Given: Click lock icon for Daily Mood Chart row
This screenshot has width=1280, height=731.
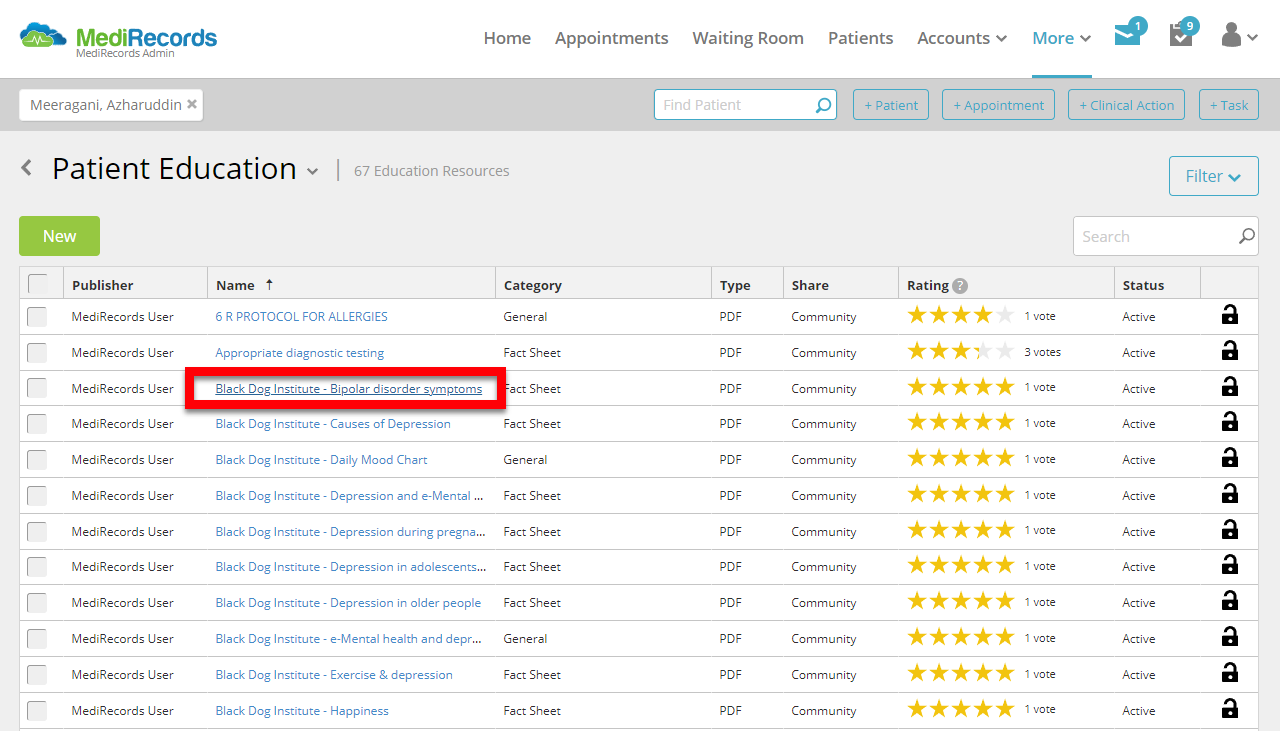Looking at the screenshot, I should (1230, 458).
